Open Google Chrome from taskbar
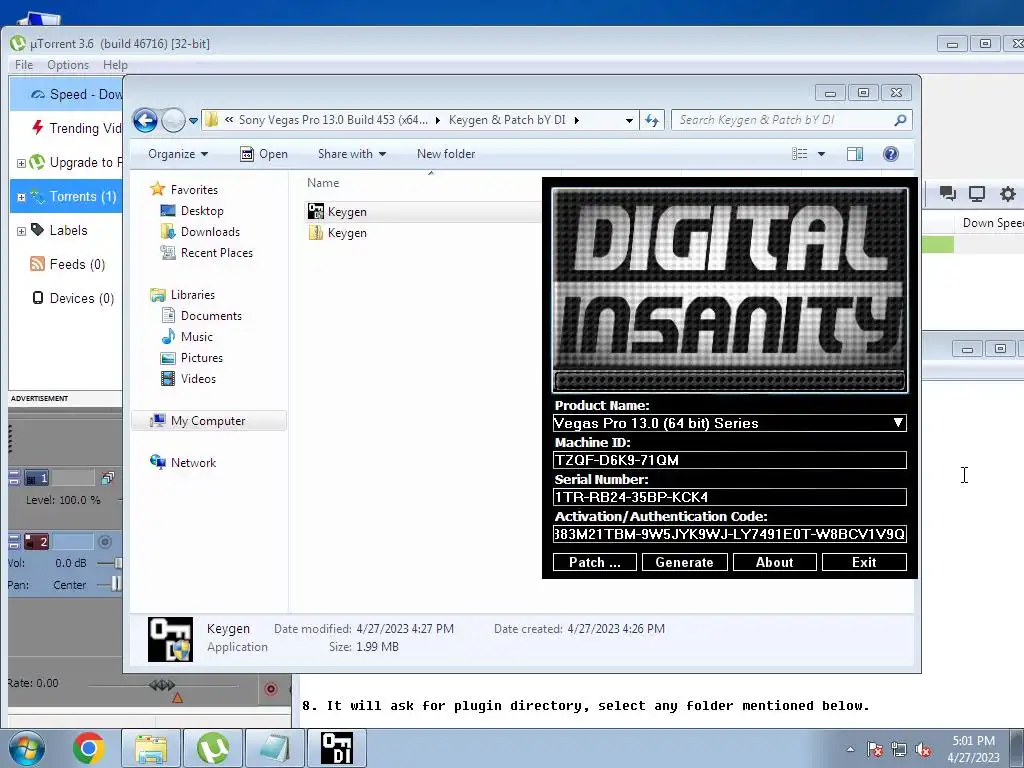 click(89, 748)
